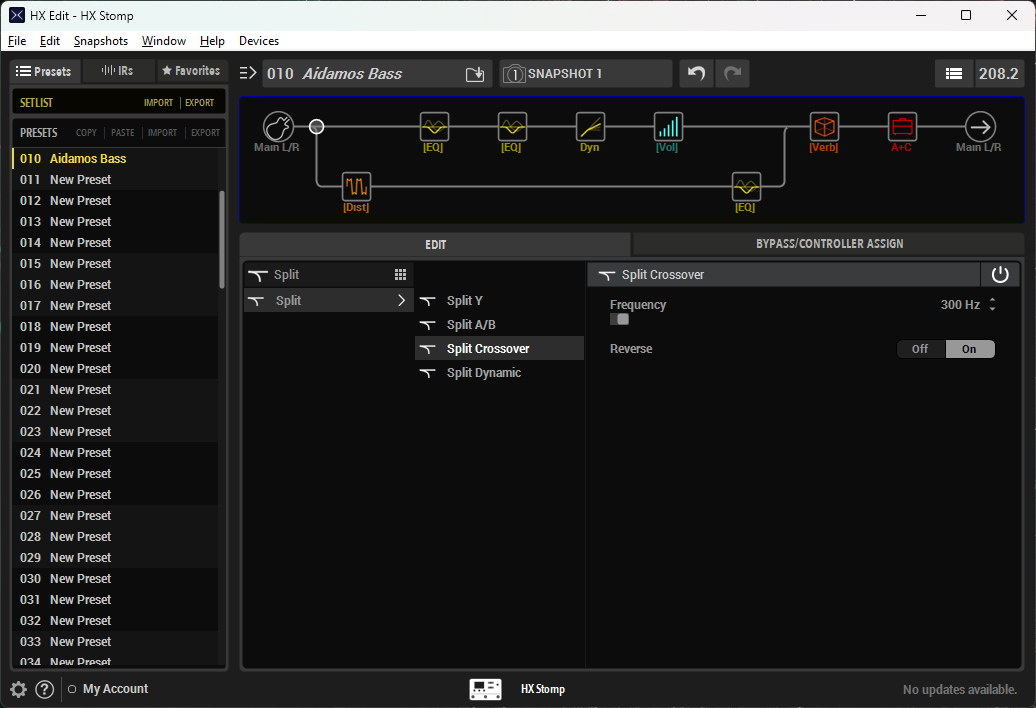Viewport: 1036px width, 708px height.
Task: Open My Account link
Action: 116,689
